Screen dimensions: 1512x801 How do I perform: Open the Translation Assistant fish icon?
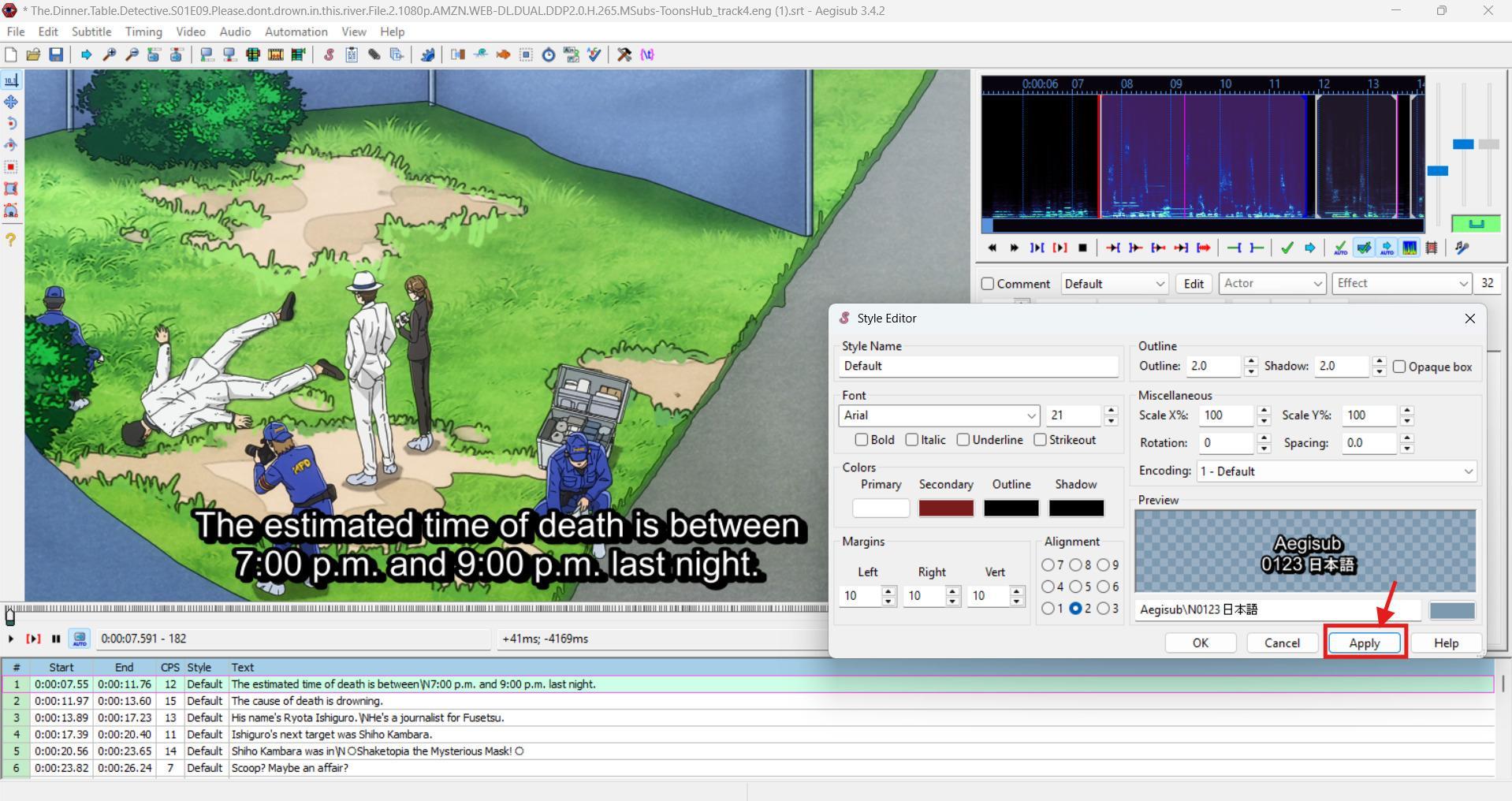(x=503, y=54)
